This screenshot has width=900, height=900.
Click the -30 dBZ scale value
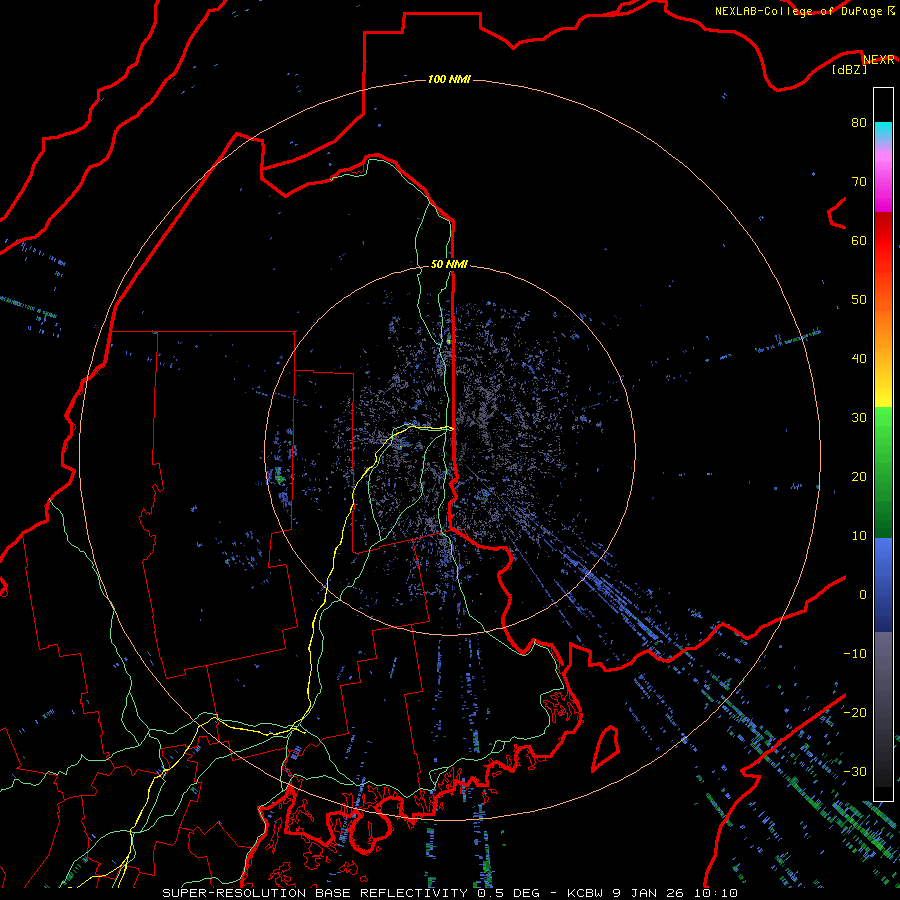[x=855, y=771]
